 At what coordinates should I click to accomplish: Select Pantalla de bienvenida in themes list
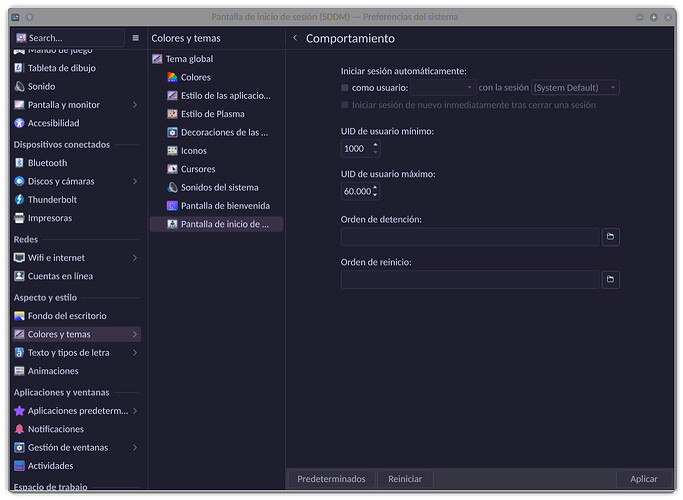(x=225, y=206)
